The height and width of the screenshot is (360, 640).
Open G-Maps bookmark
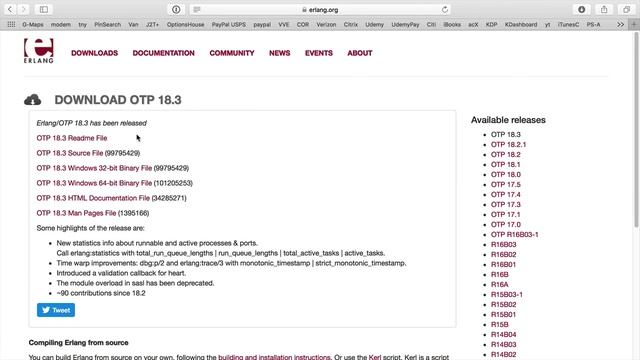click(x=33, y=24)
